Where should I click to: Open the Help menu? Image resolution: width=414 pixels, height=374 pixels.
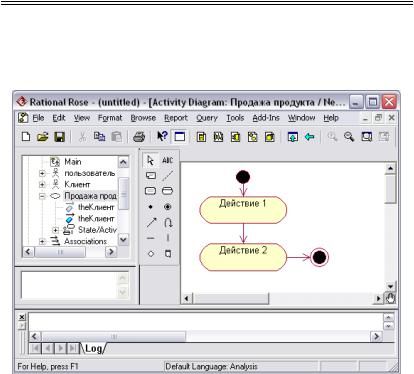coord(331,118)
